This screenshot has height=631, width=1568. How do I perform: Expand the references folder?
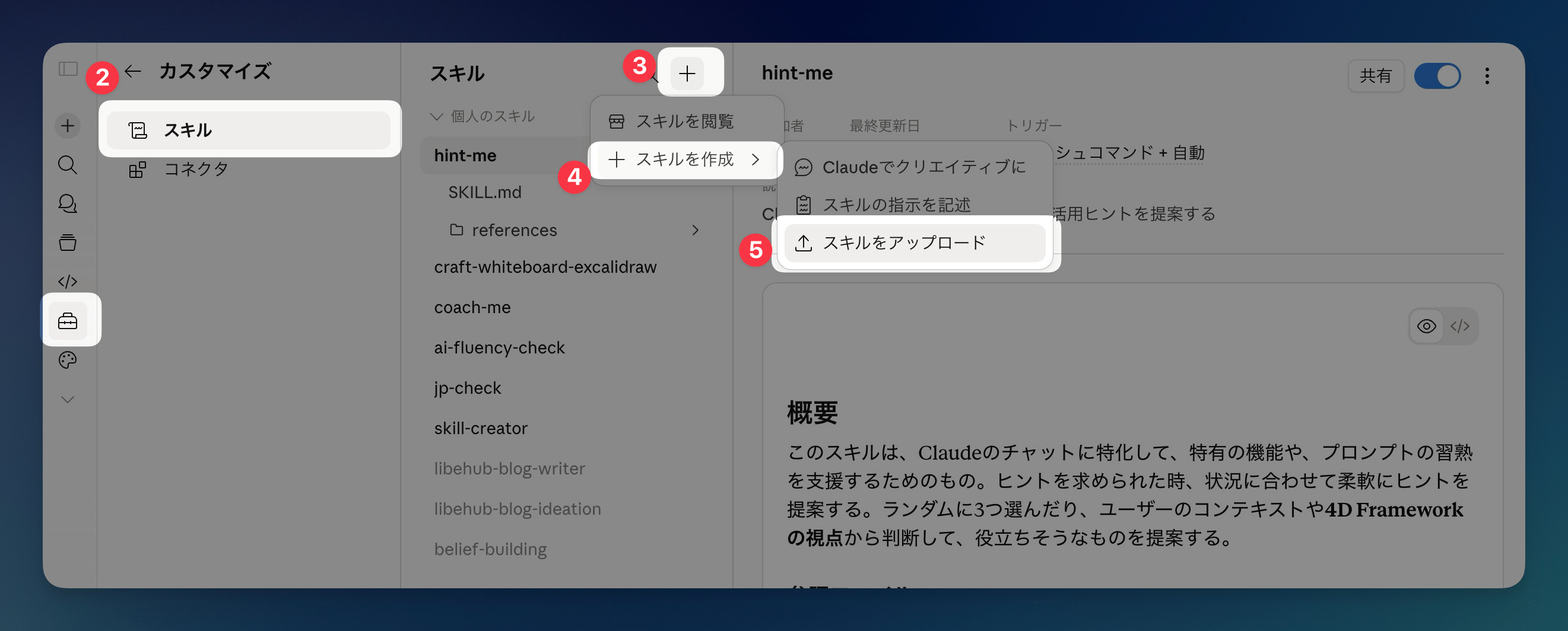point(695,230)
